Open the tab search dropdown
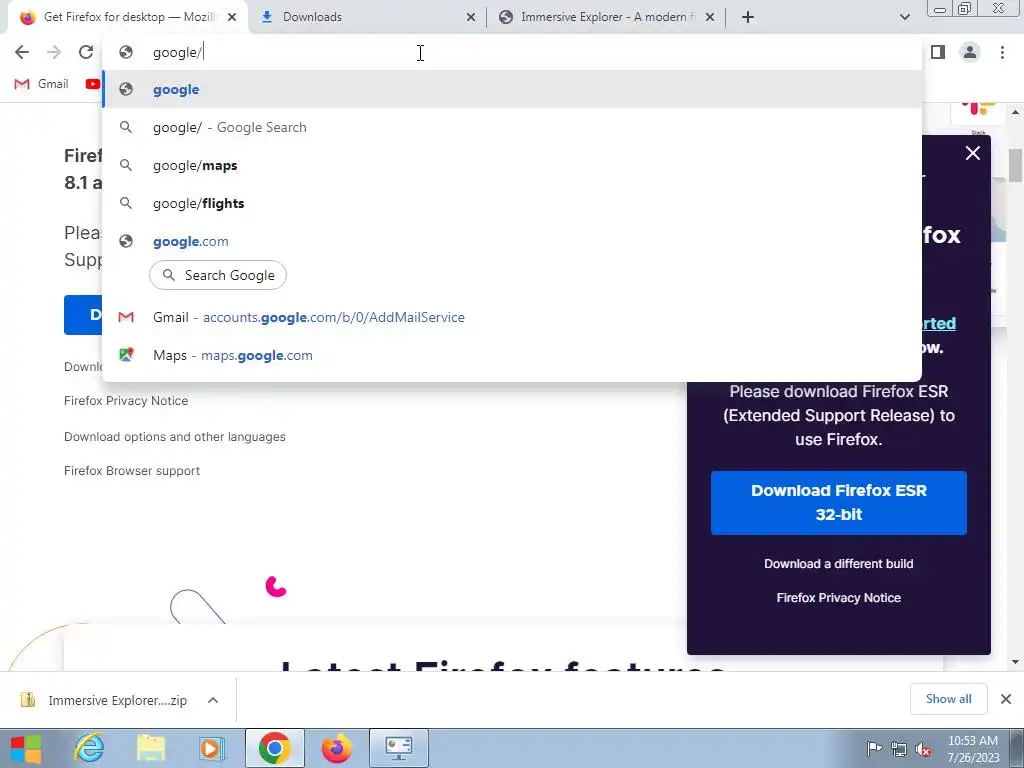Viewport: 1024px width, 768px height. 904,17
